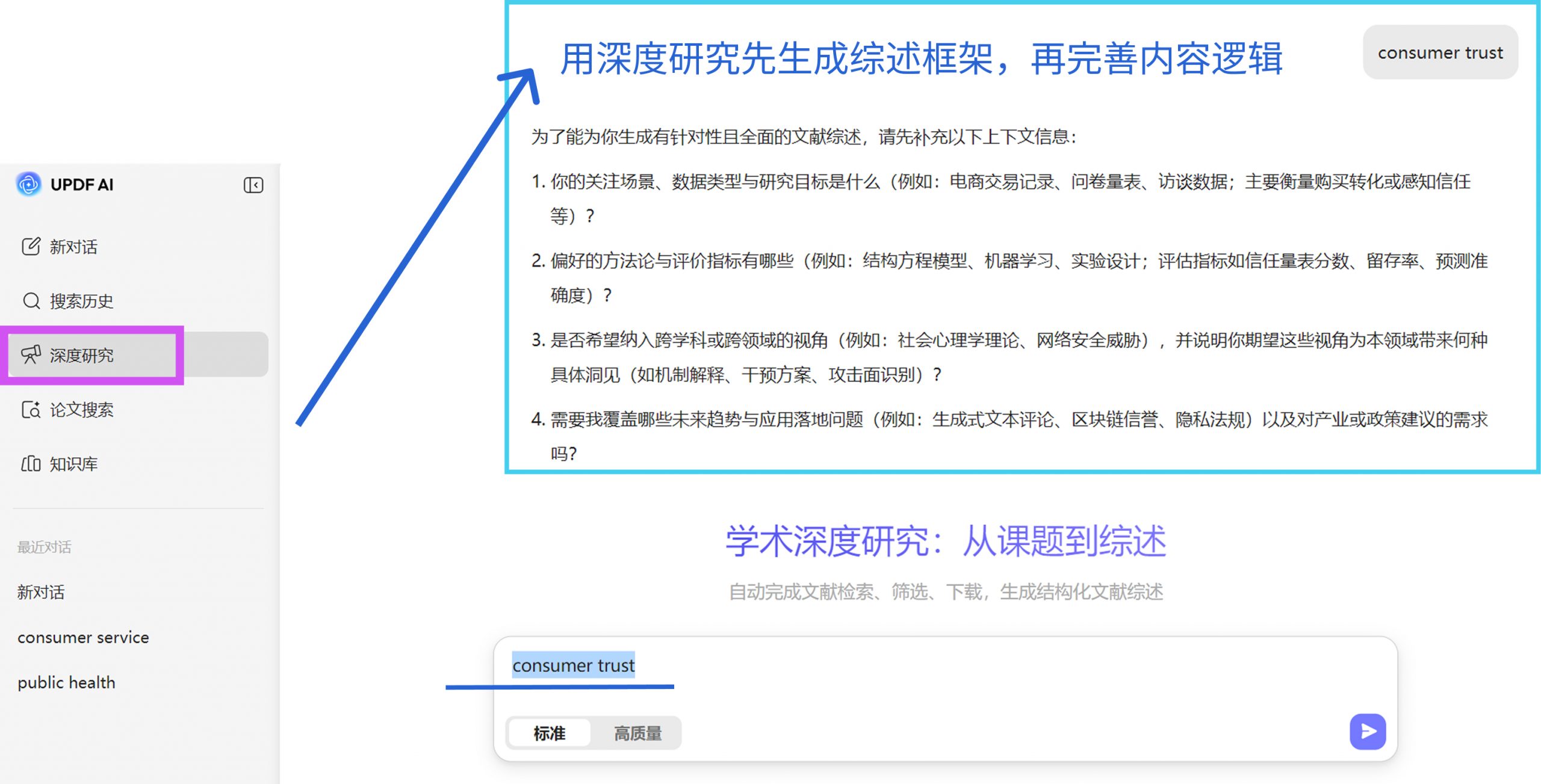Click intro line 为了能为你生成有针对性
This screenshot has width=1541, height=784.
pos(804,137)
